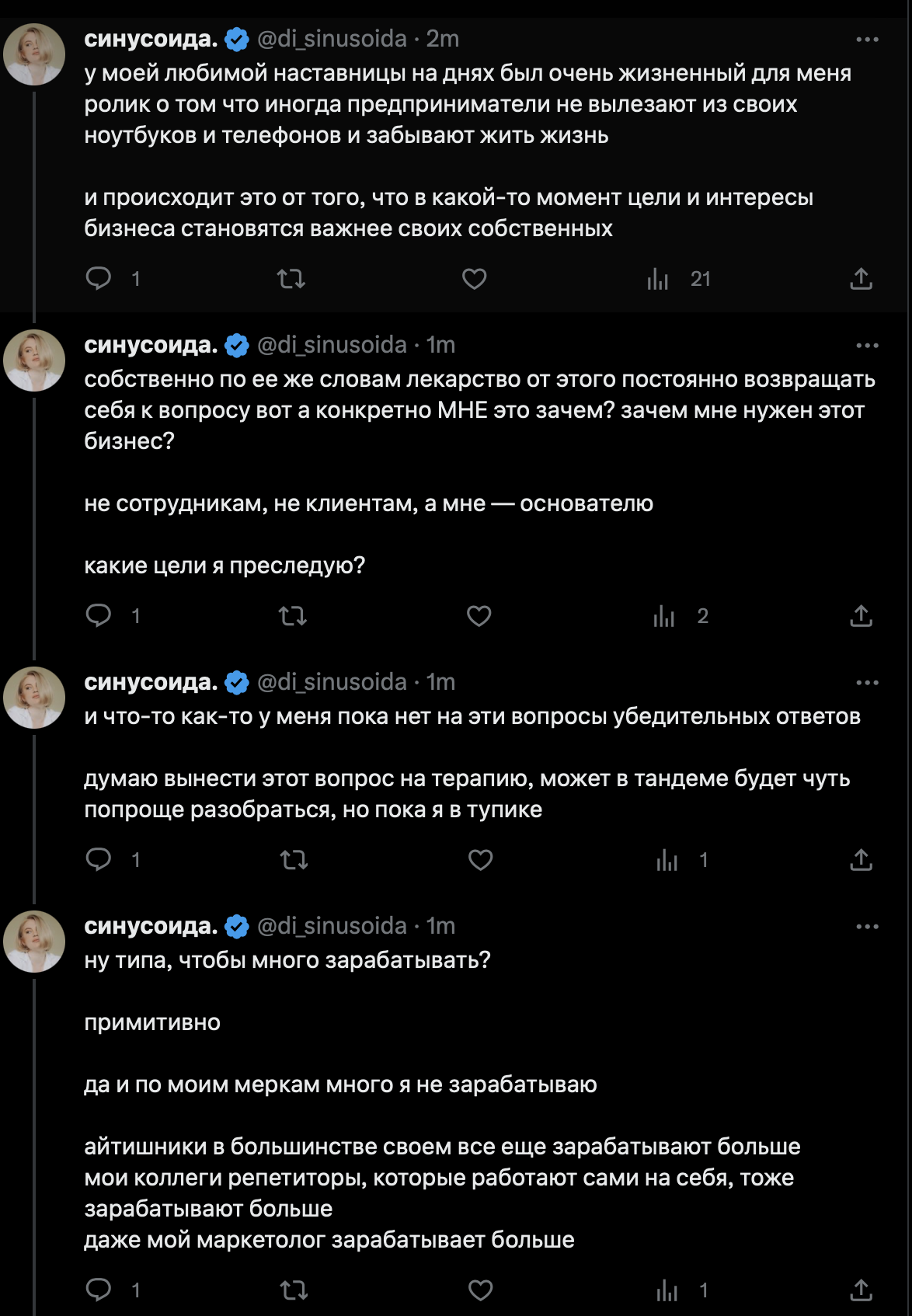Click the avatar of the second tweet
912x1316 pixels.
[x=34, y=360]
